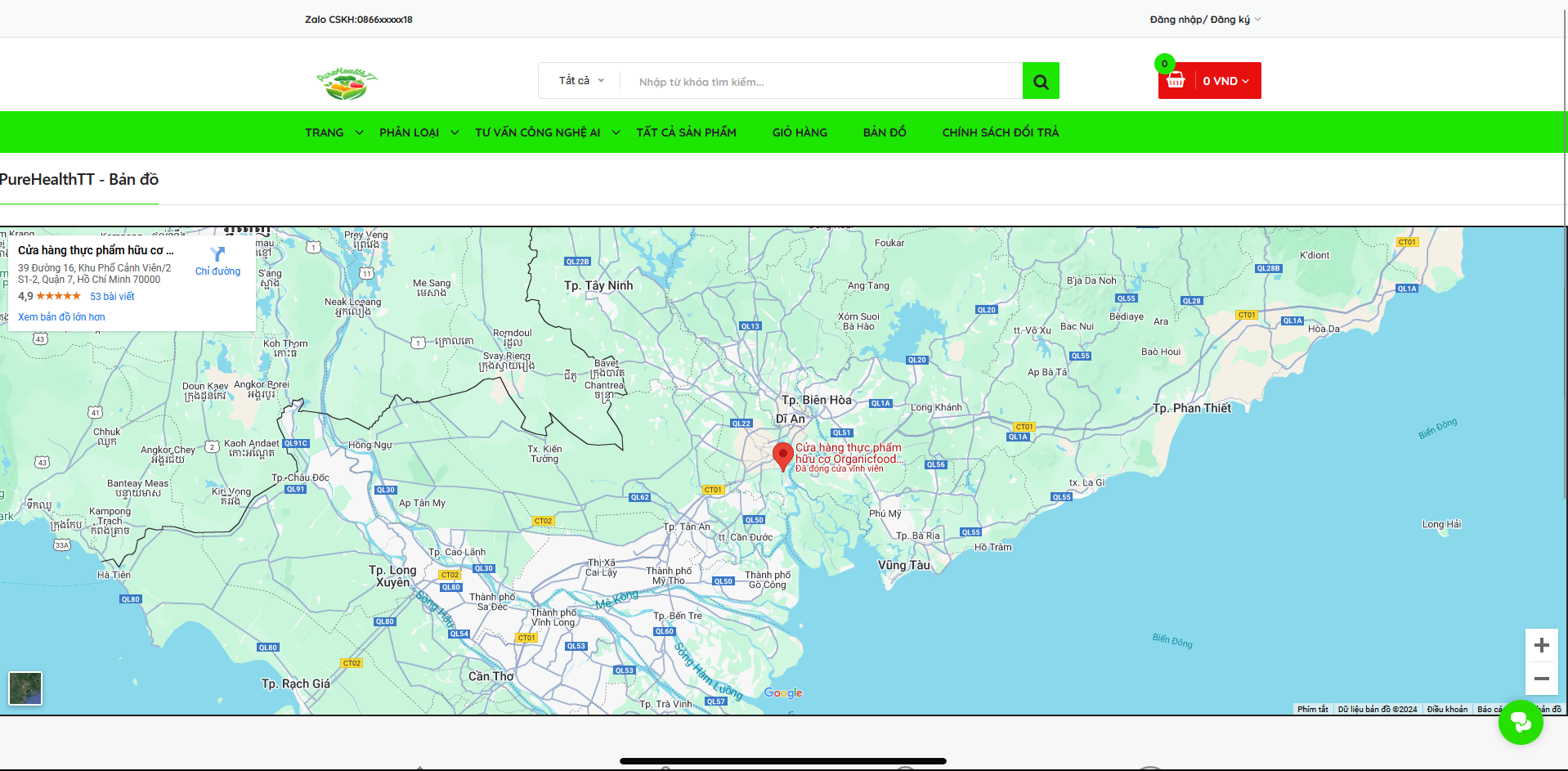The image size is (1568, 771).
Task: Zoom in the map with plus button
Action: pyautogui.click(x=1541, y=645)
